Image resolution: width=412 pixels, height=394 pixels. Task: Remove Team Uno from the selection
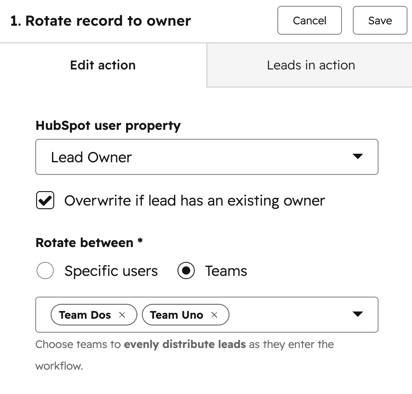[214, 315]
